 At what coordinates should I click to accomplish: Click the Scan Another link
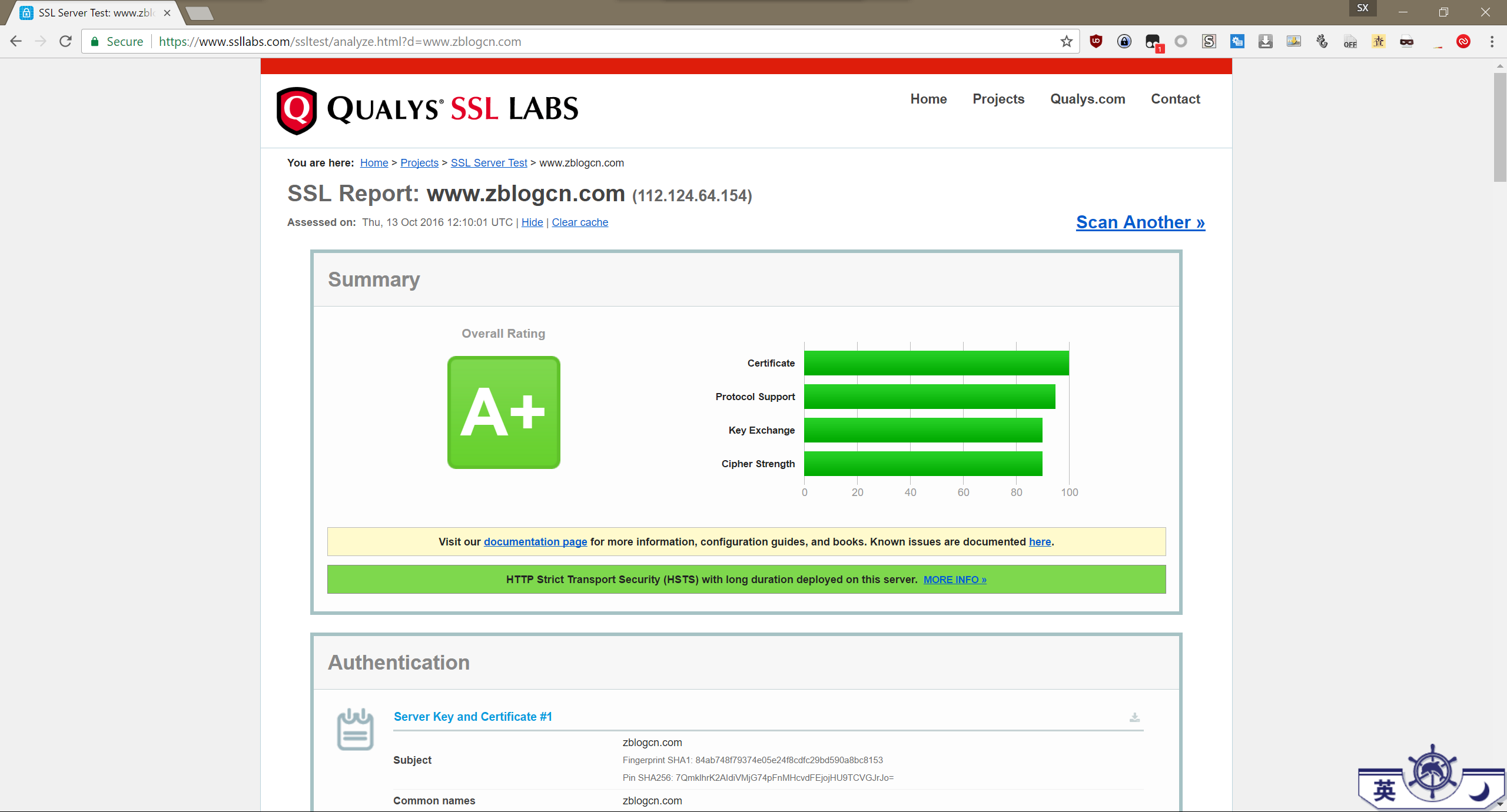pos(1140,222)
